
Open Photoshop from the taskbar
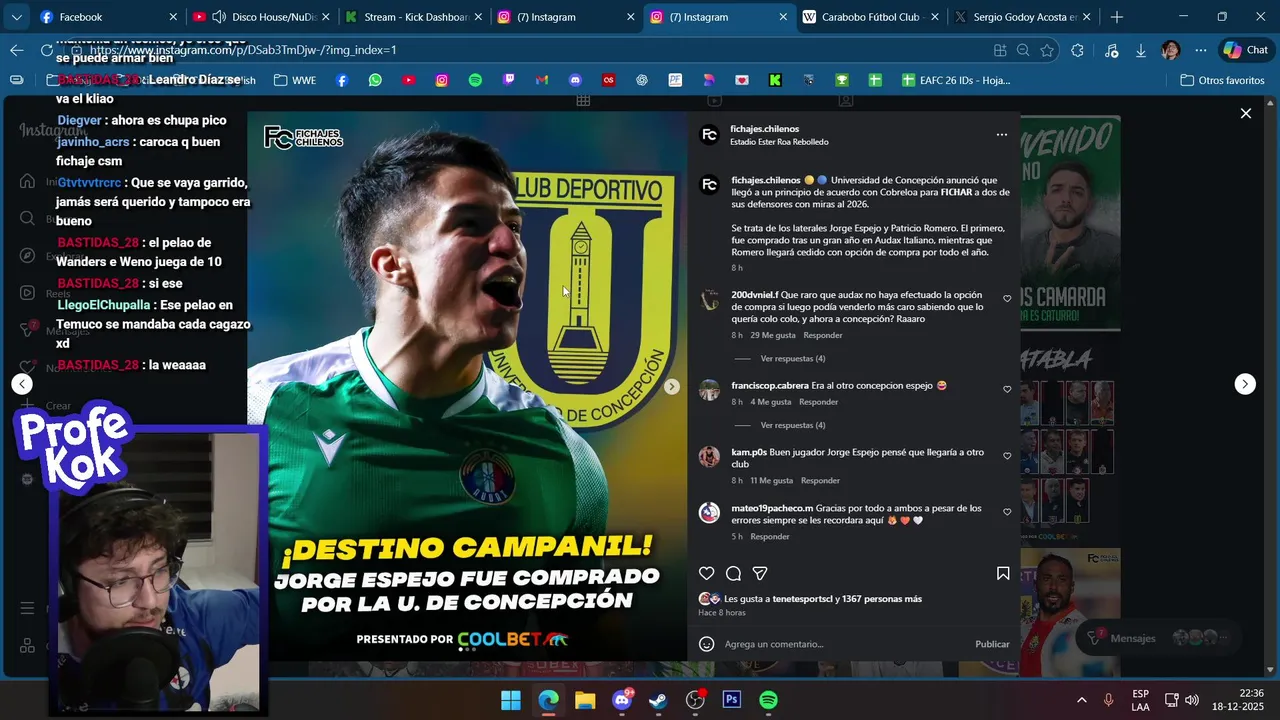tap(732, 700)
